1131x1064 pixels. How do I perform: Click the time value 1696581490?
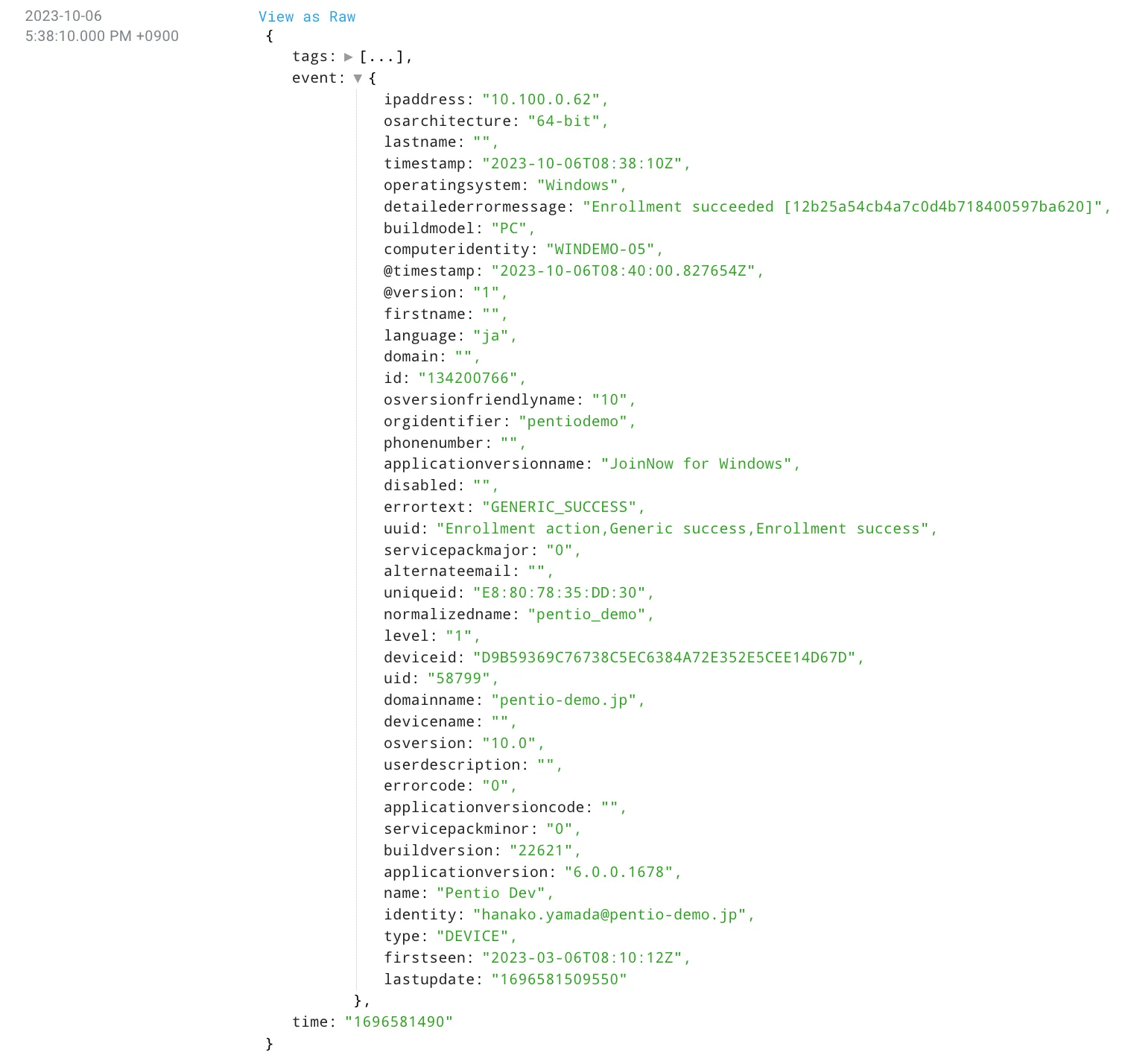coord(399,1022)
